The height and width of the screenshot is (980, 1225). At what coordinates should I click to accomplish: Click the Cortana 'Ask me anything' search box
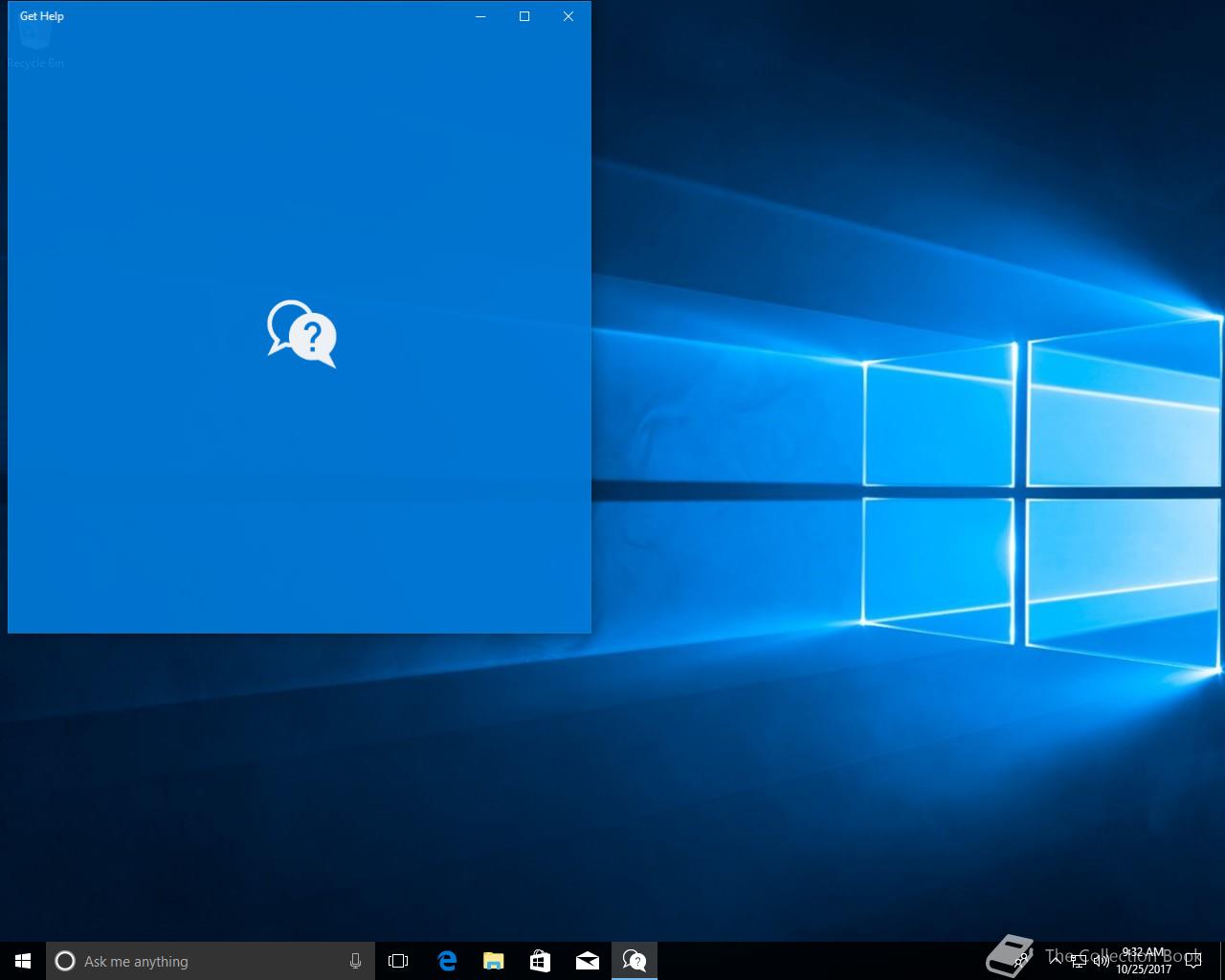coord(211,961)
